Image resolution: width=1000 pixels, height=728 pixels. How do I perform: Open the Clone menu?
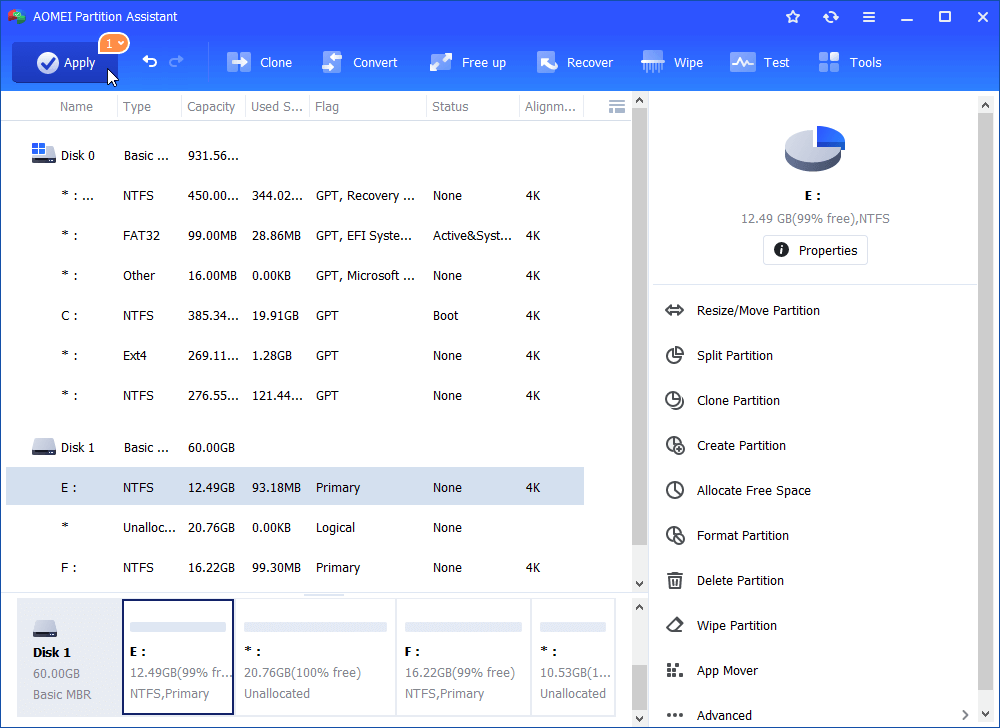pyautogui.click(x=259, y=62)
